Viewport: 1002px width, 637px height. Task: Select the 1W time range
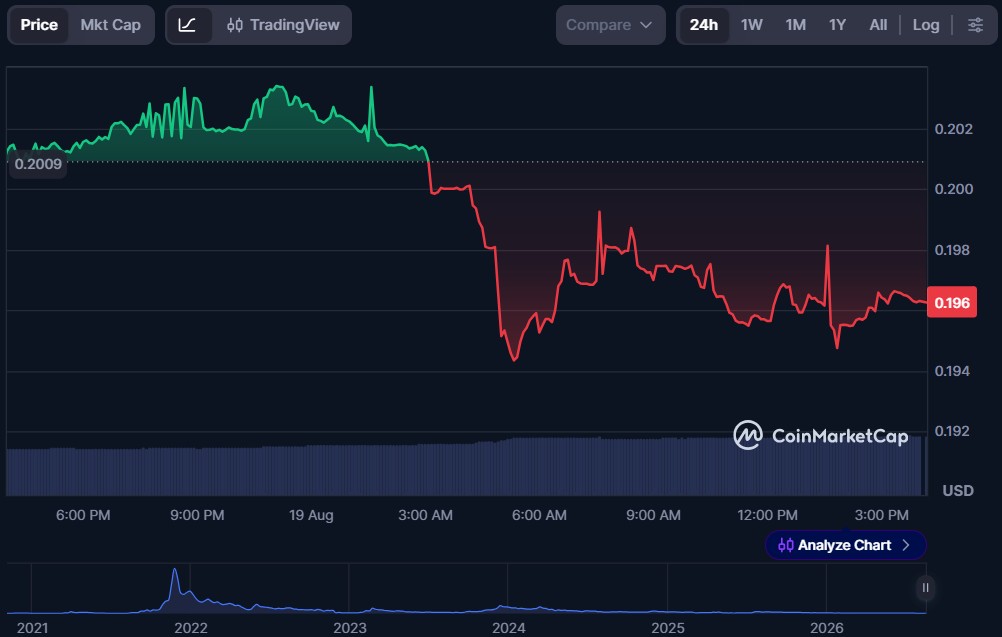coord(752,25)
